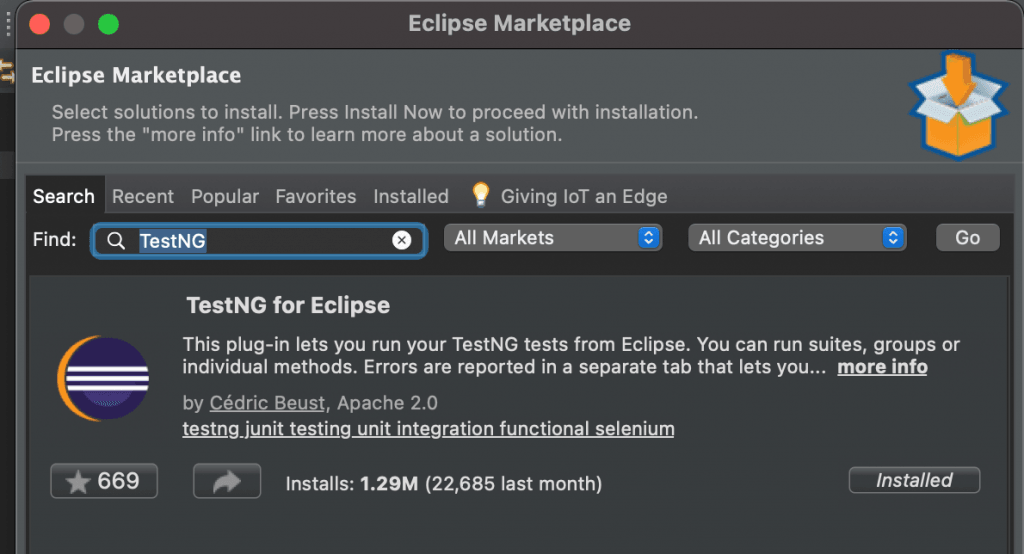Open the All Markets dropdown
Screen dimensions: 1024x554
coord(552,238)
